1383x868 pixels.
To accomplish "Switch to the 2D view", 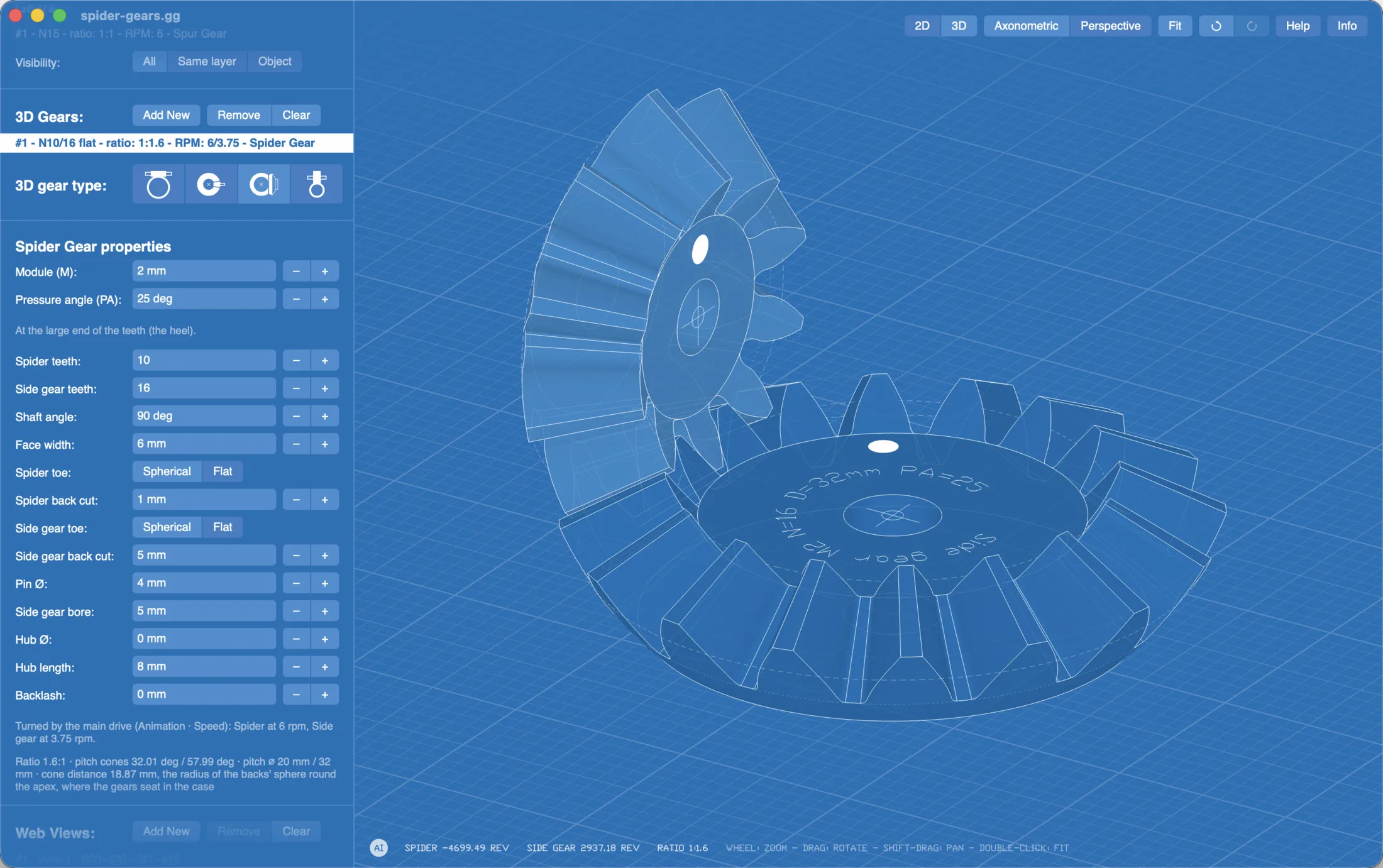I will click(x=922, y=26).
